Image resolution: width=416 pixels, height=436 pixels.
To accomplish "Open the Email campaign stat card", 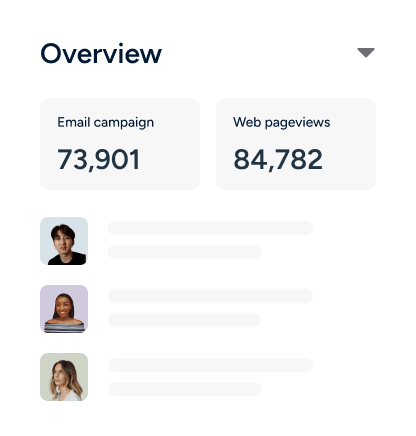I will [x=120, y=144].
